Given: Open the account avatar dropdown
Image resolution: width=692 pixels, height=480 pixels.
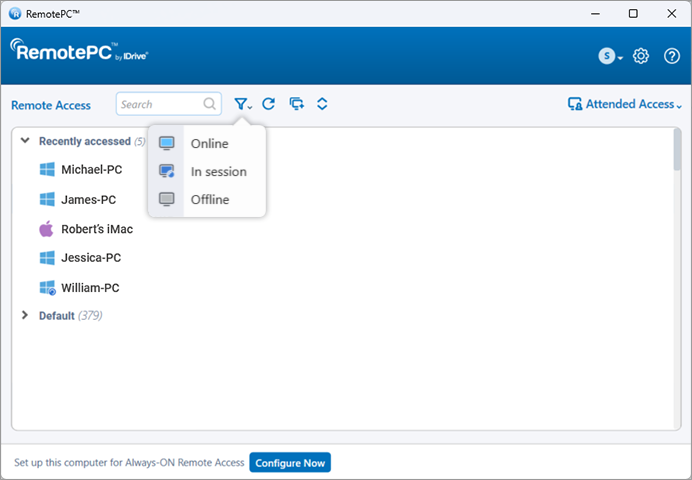Looking at the screenshot, I should tap(610, 56).
